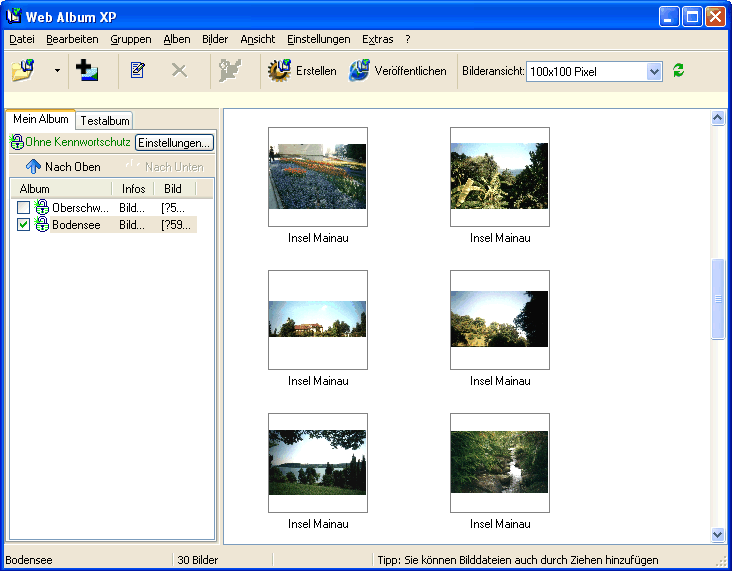
Task: Select the palm trees Insel Mainau thumbnail
Action: 500,176
